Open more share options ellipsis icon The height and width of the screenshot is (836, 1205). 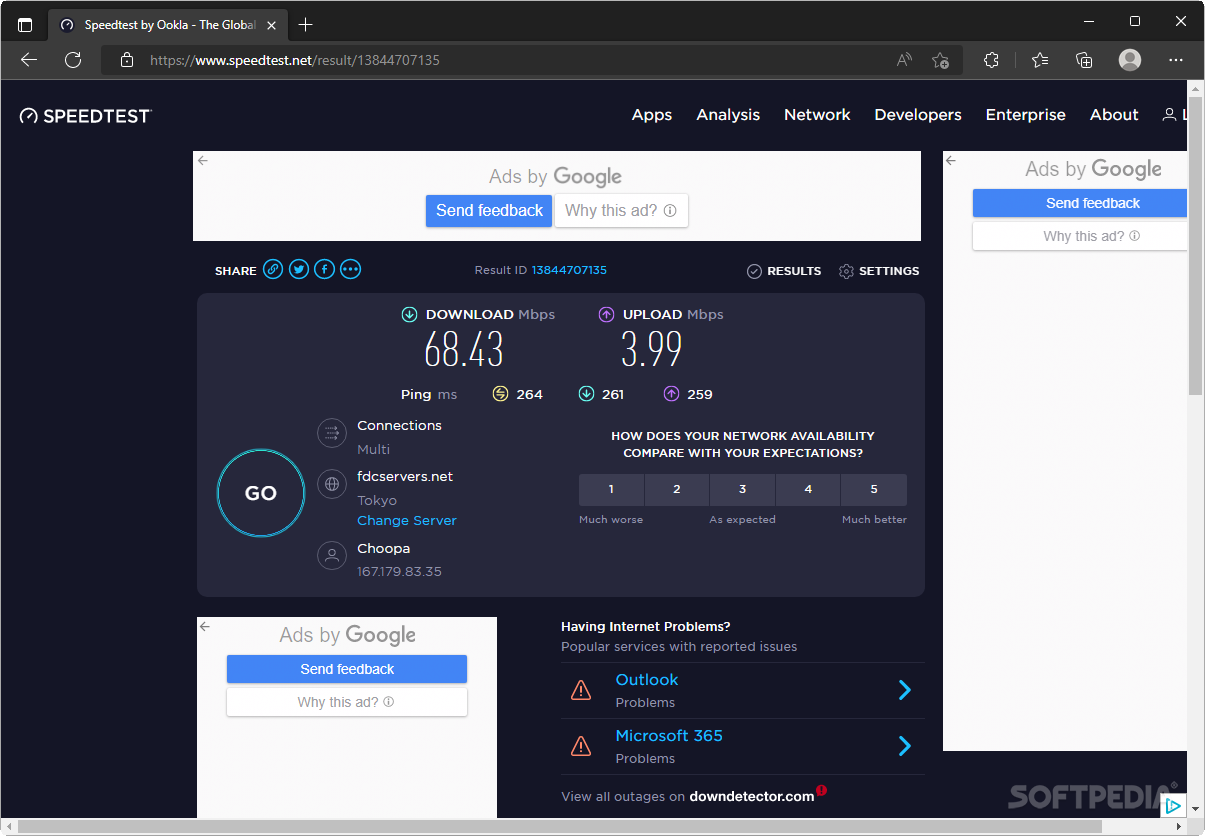click(350, 269)
